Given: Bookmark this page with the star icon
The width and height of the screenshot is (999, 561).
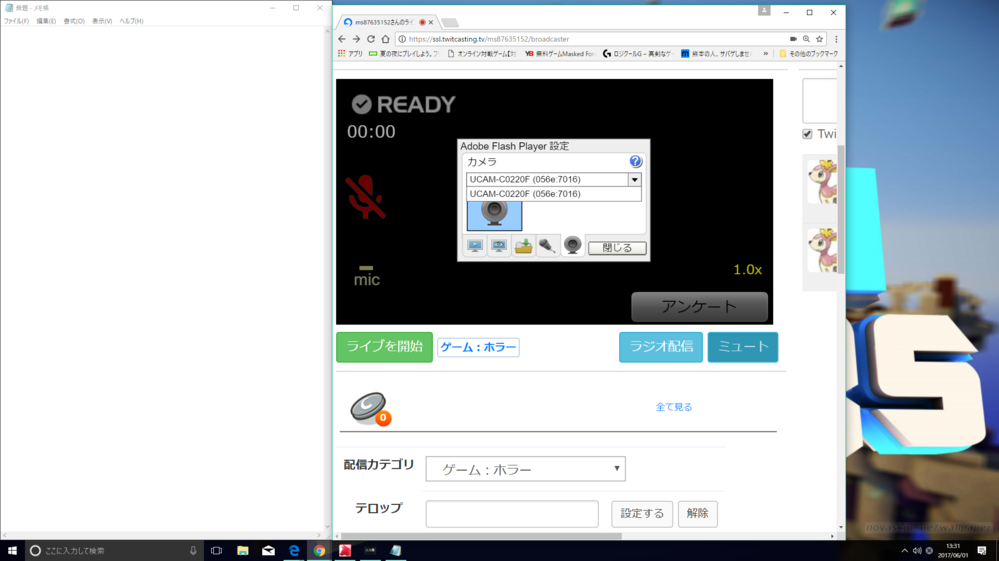Looking at the screenshot, I should coord(820,39).
